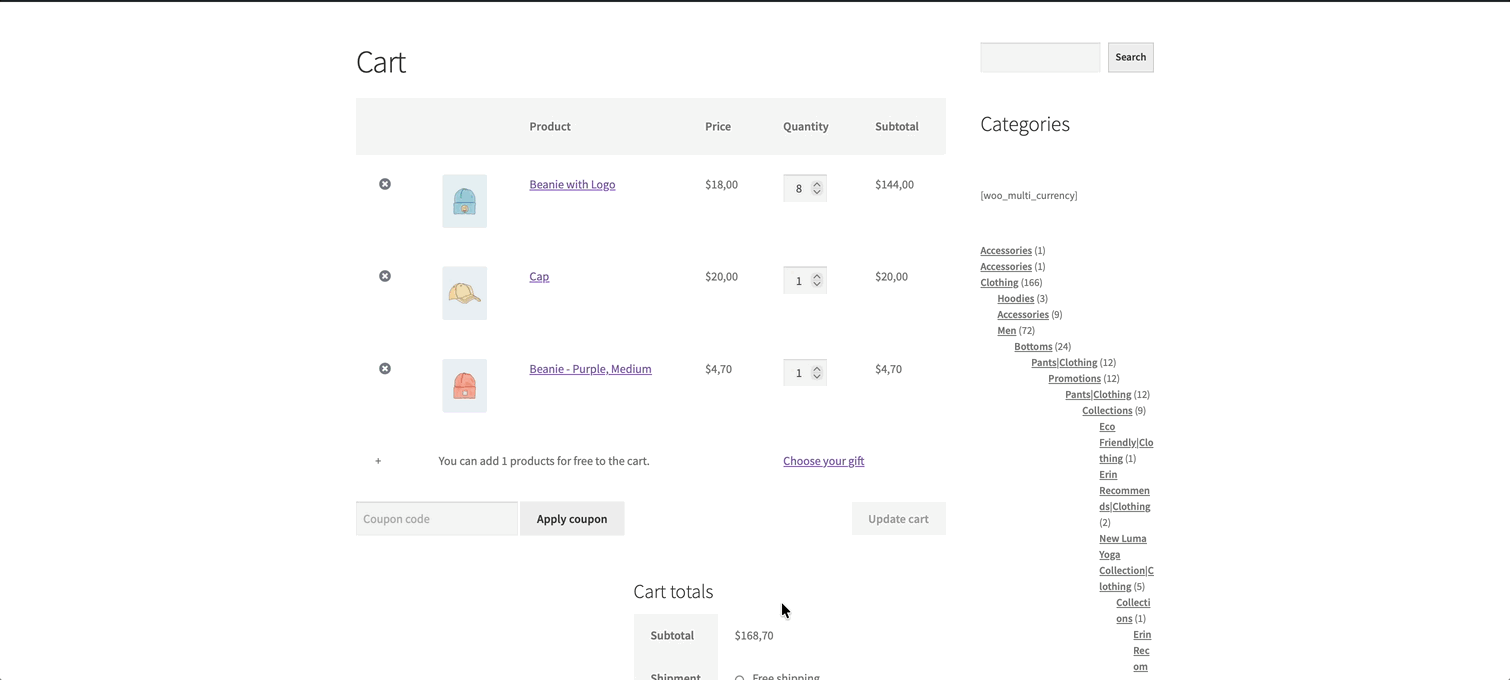Click the Beanie Purple quantity field
The width and height of the screenshot is (1510, 680).
tap(798, 373)
